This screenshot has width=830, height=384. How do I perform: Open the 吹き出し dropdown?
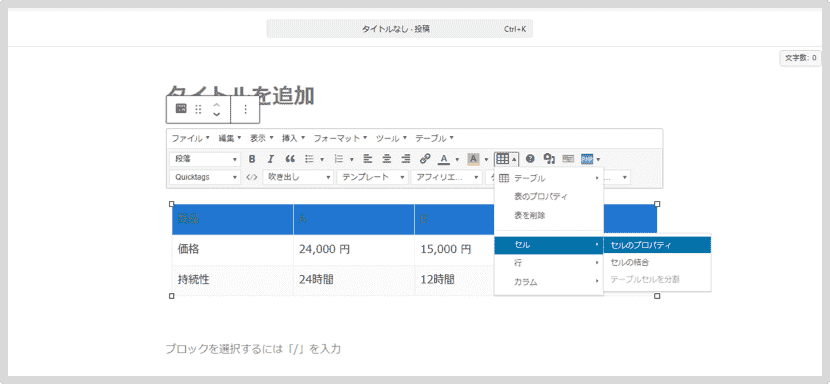[299, 177]
